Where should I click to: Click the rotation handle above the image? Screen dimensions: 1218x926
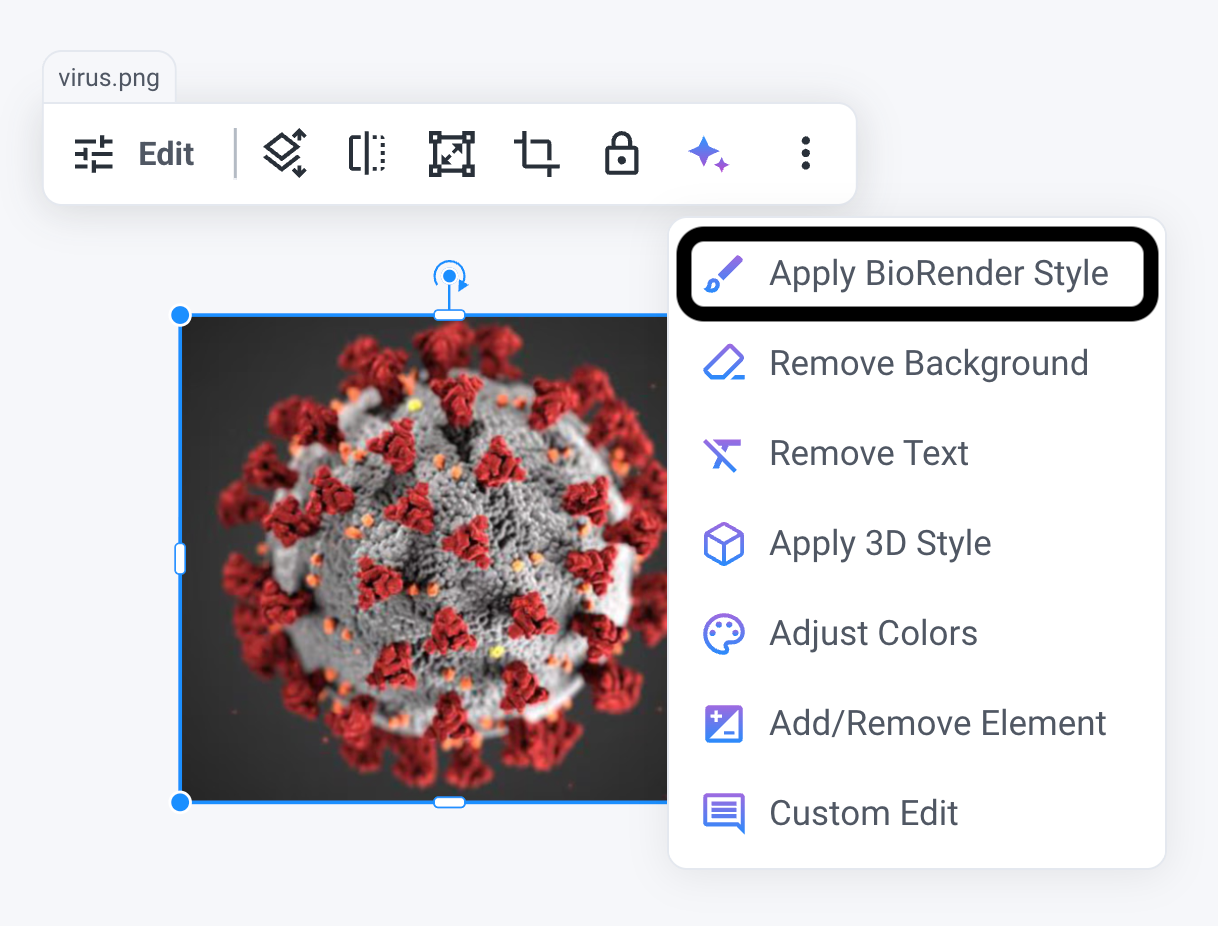click(450, 276)
